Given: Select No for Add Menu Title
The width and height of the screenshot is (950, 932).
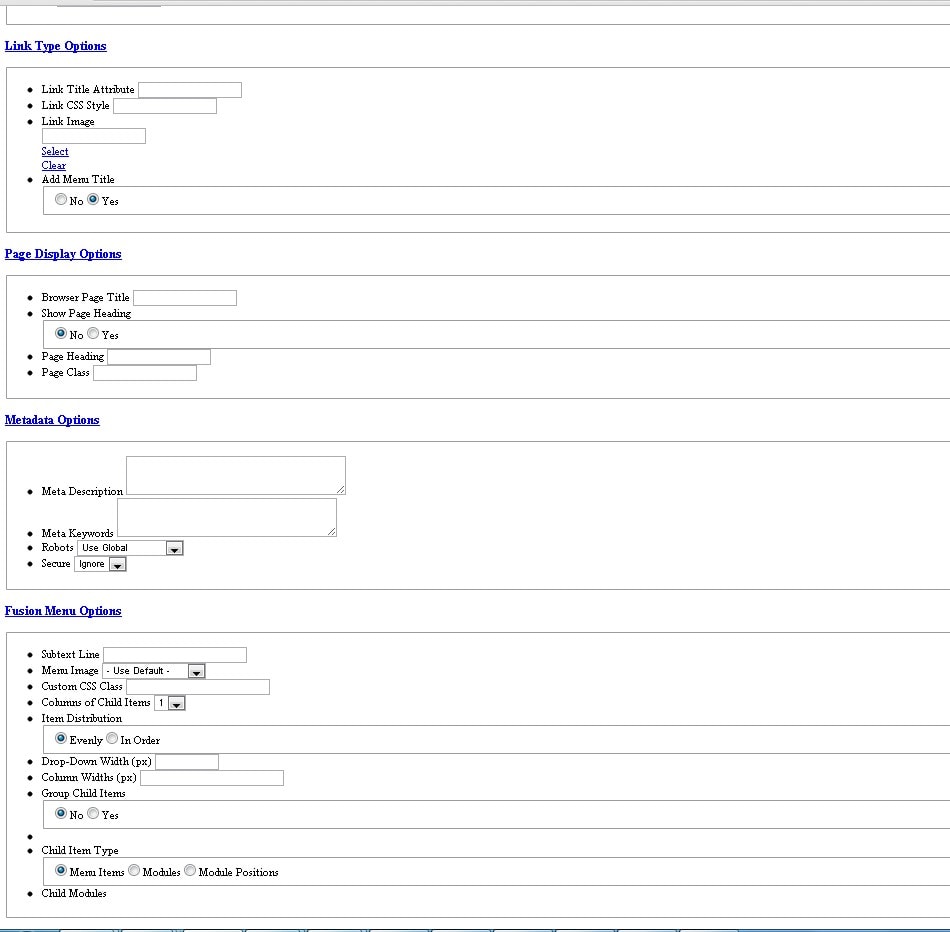Looking at the screenshot, I should coord(61,200).
